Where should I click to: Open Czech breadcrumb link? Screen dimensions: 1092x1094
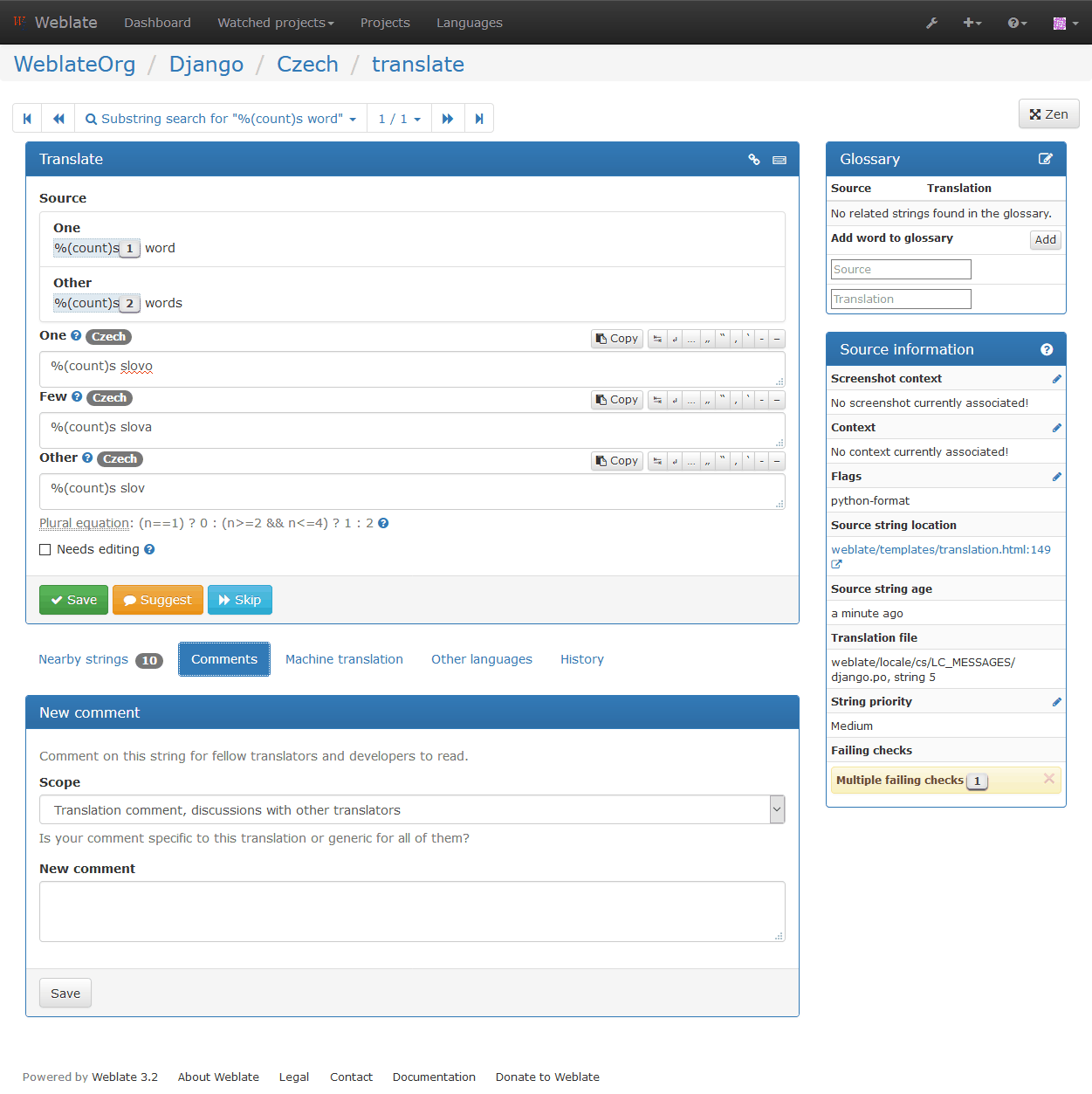click(x=307, y=65)
